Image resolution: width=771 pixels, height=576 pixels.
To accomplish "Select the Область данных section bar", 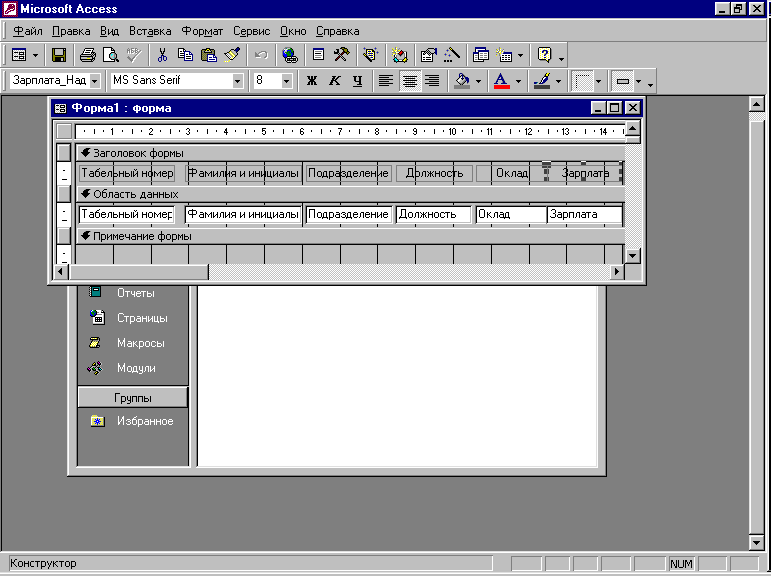I will pos(350,194).
